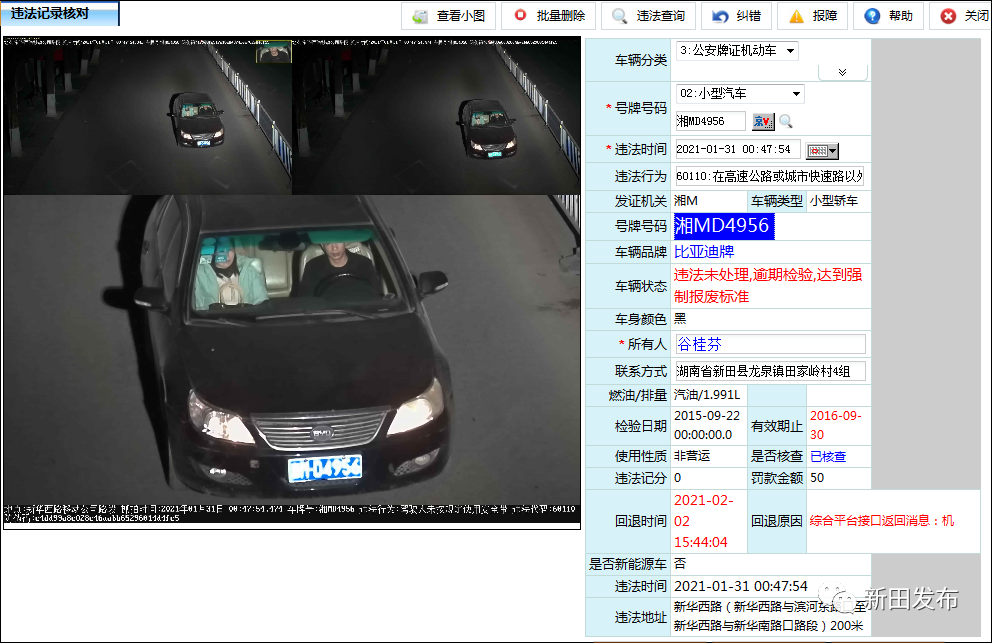The image size is (992, 643).
Task: Click the highlighted plate 湘MD4956
Action: tap(724, 226)
